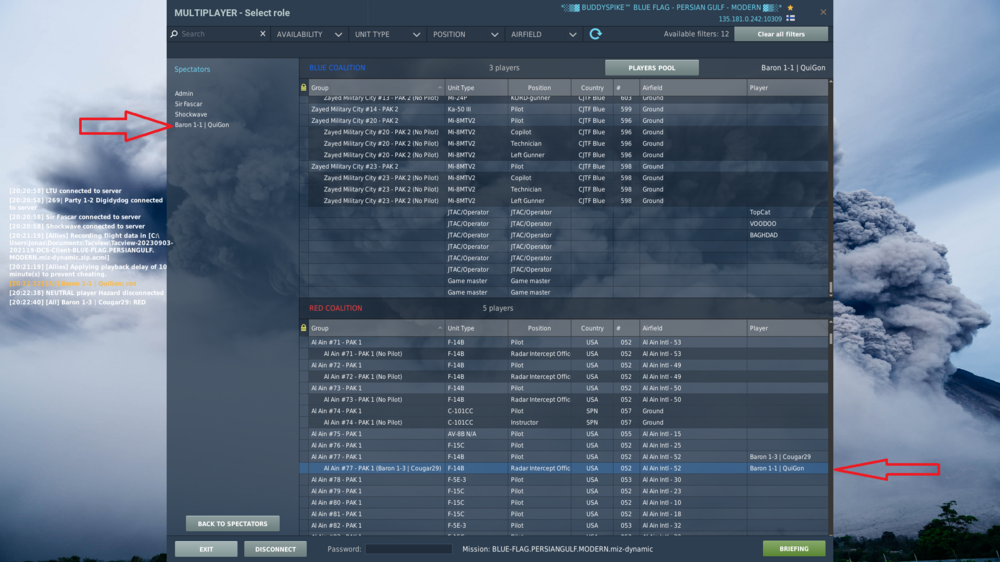Click the Spectators heading
The image size is (1000, 562).
192,69
